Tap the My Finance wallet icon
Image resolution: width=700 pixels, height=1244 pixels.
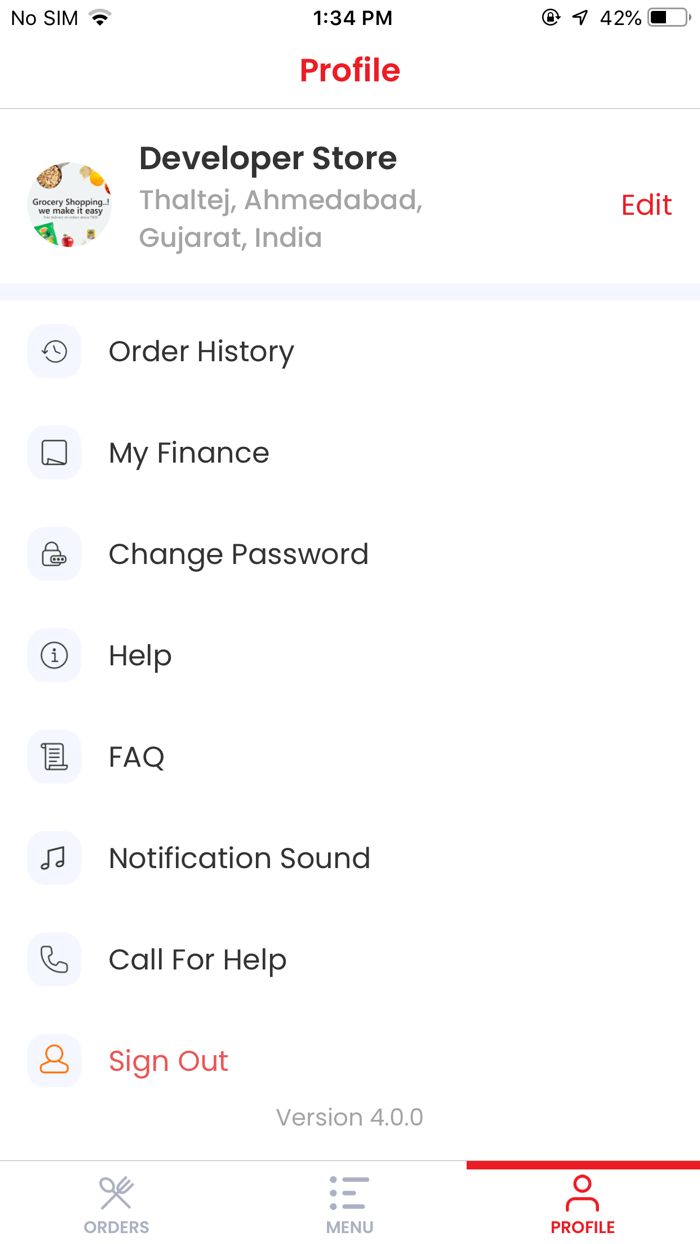coord(54,453)
